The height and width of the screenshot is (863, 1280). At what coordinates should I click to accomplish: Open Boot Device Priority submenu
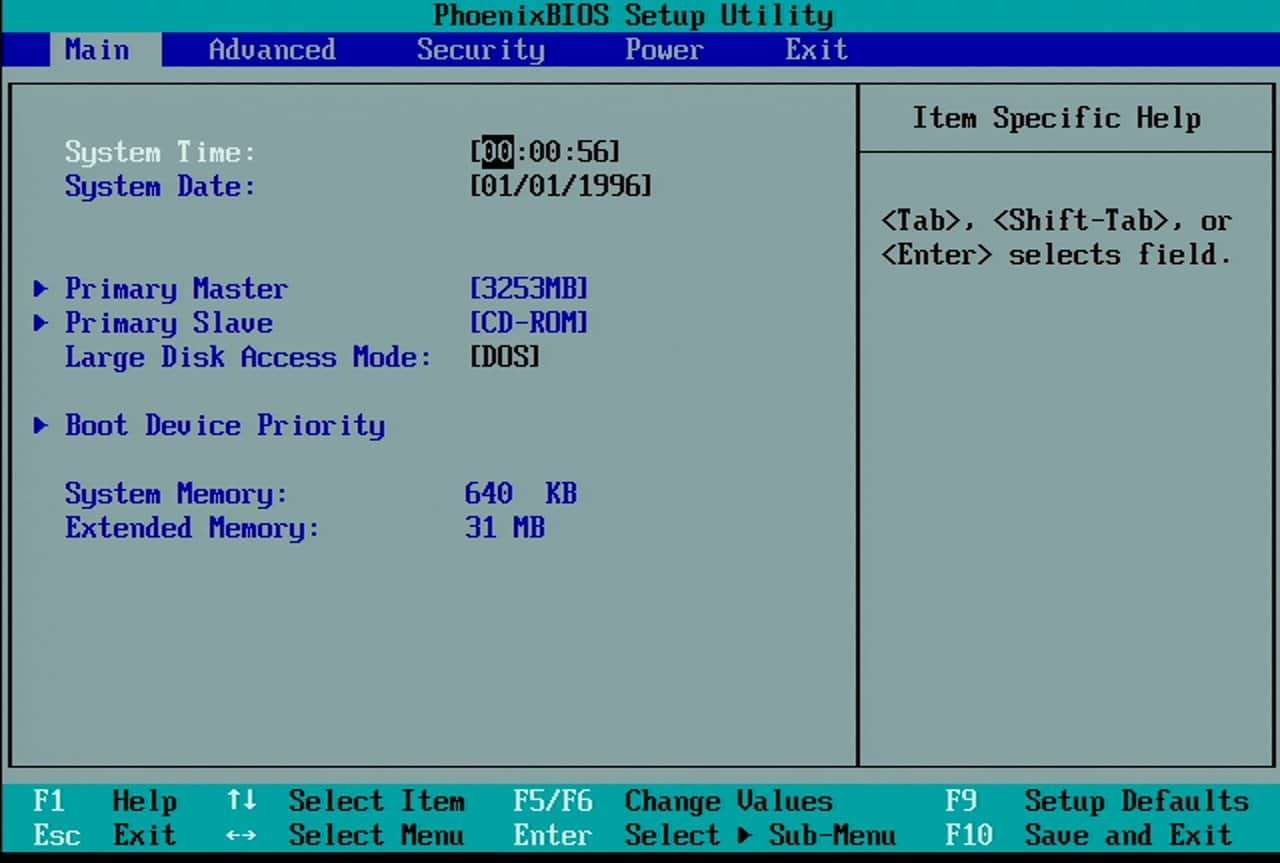225,425
